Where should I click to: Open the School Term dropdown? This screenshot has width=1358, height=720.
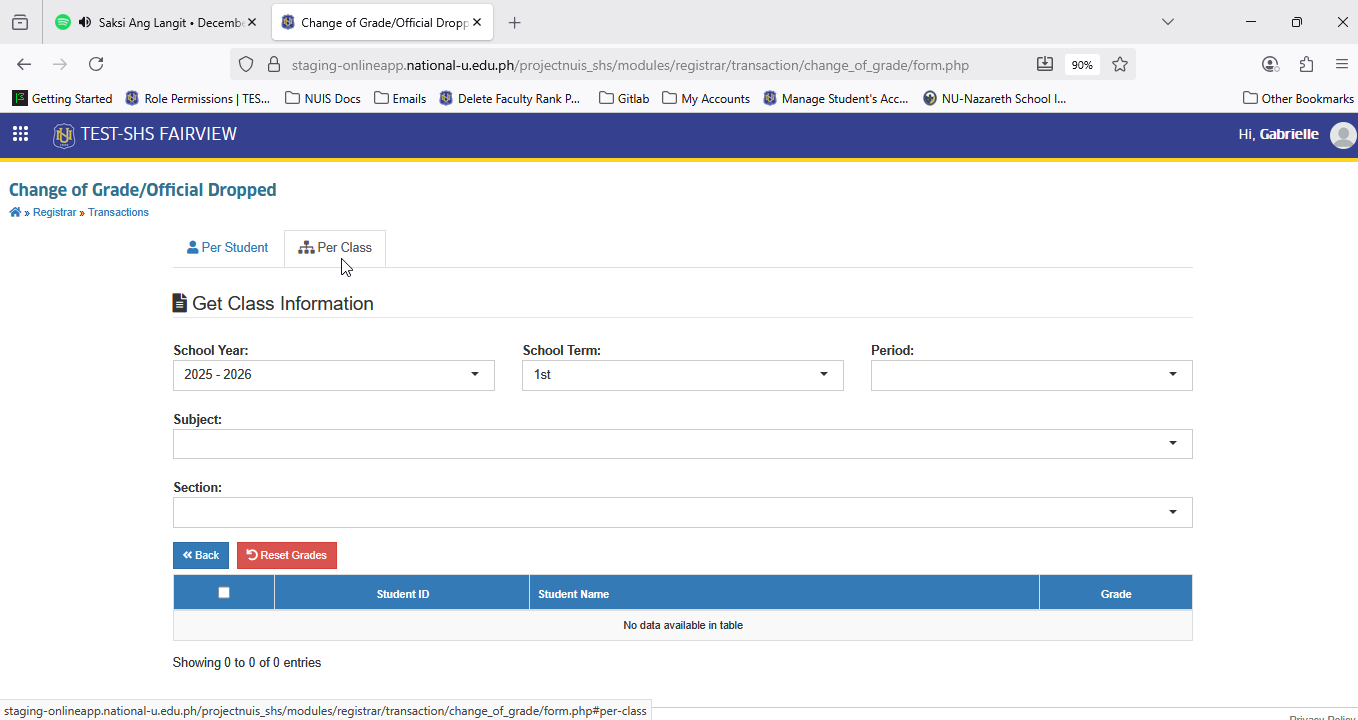pyautogui.click(x=683, y=375)
